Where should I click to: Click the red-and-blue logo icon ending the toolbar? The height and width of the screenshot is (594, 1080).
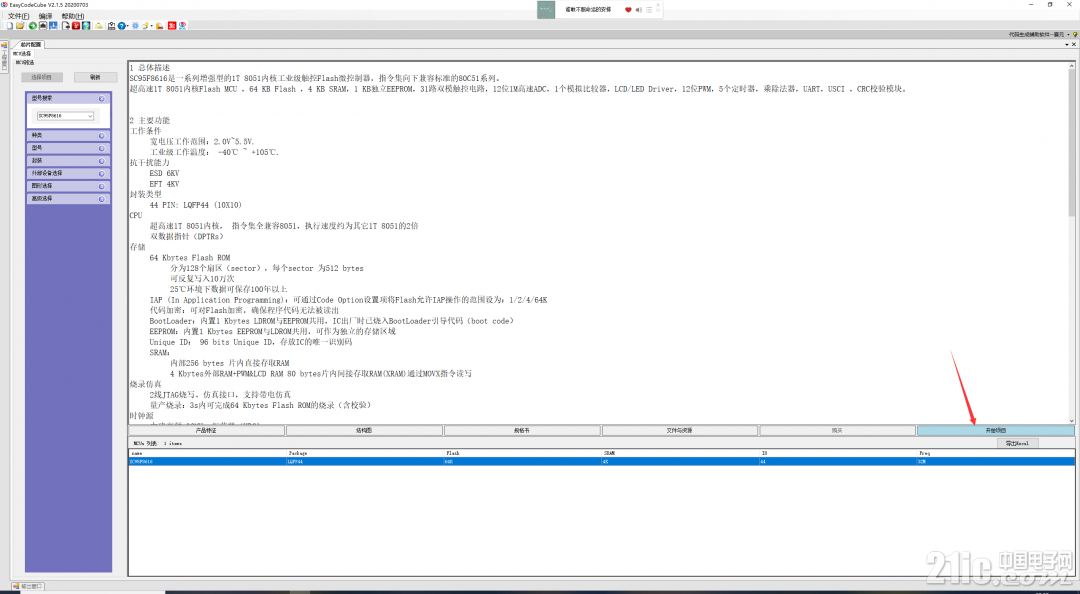(x=183, y=26)
